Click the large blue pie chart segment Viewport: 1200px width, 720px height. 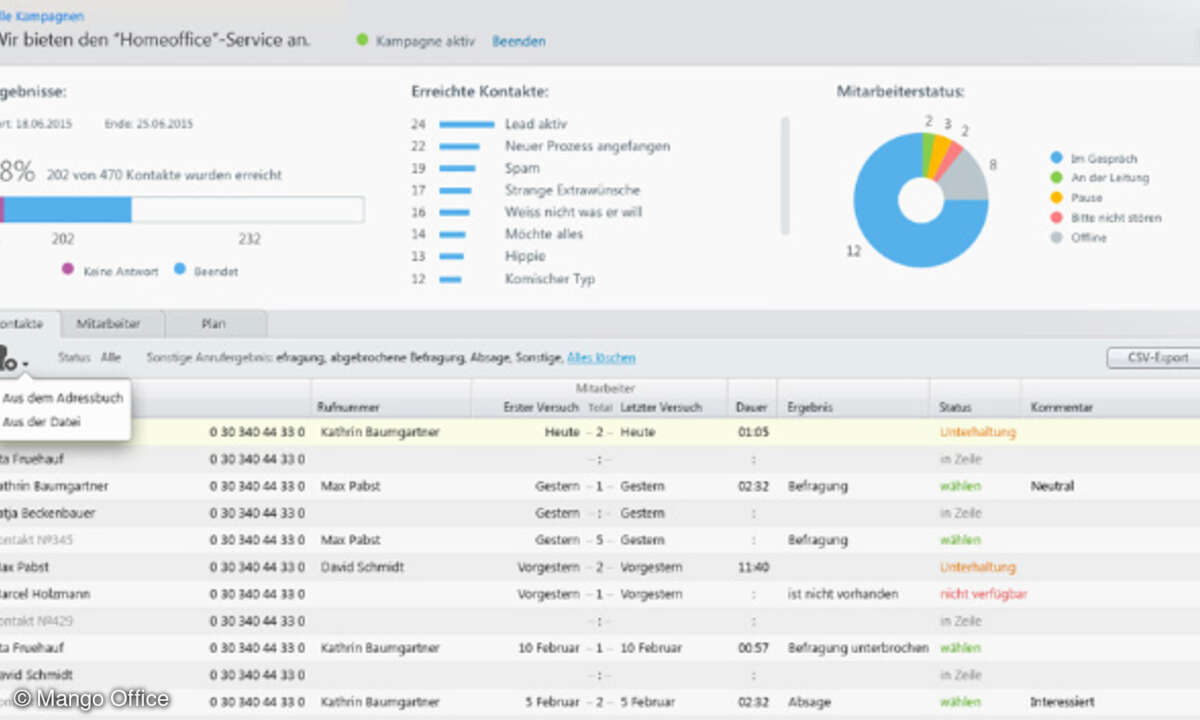pos(880,215)
